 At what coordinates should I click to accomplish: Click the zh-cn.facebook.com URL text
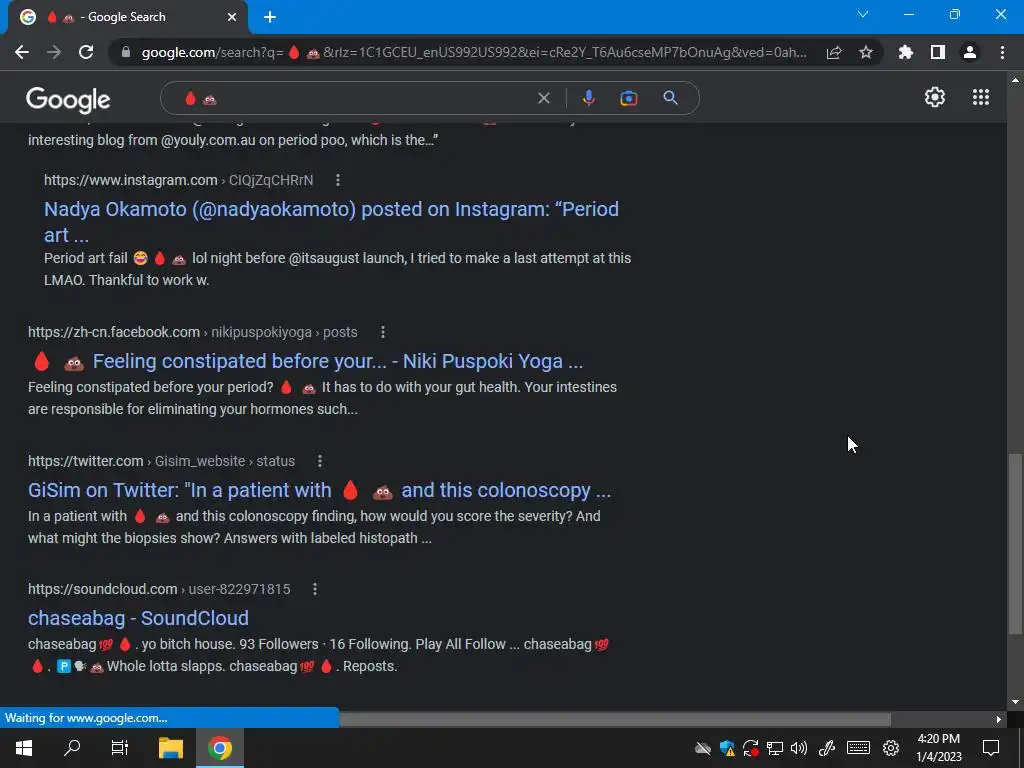(x=193, y=332)
